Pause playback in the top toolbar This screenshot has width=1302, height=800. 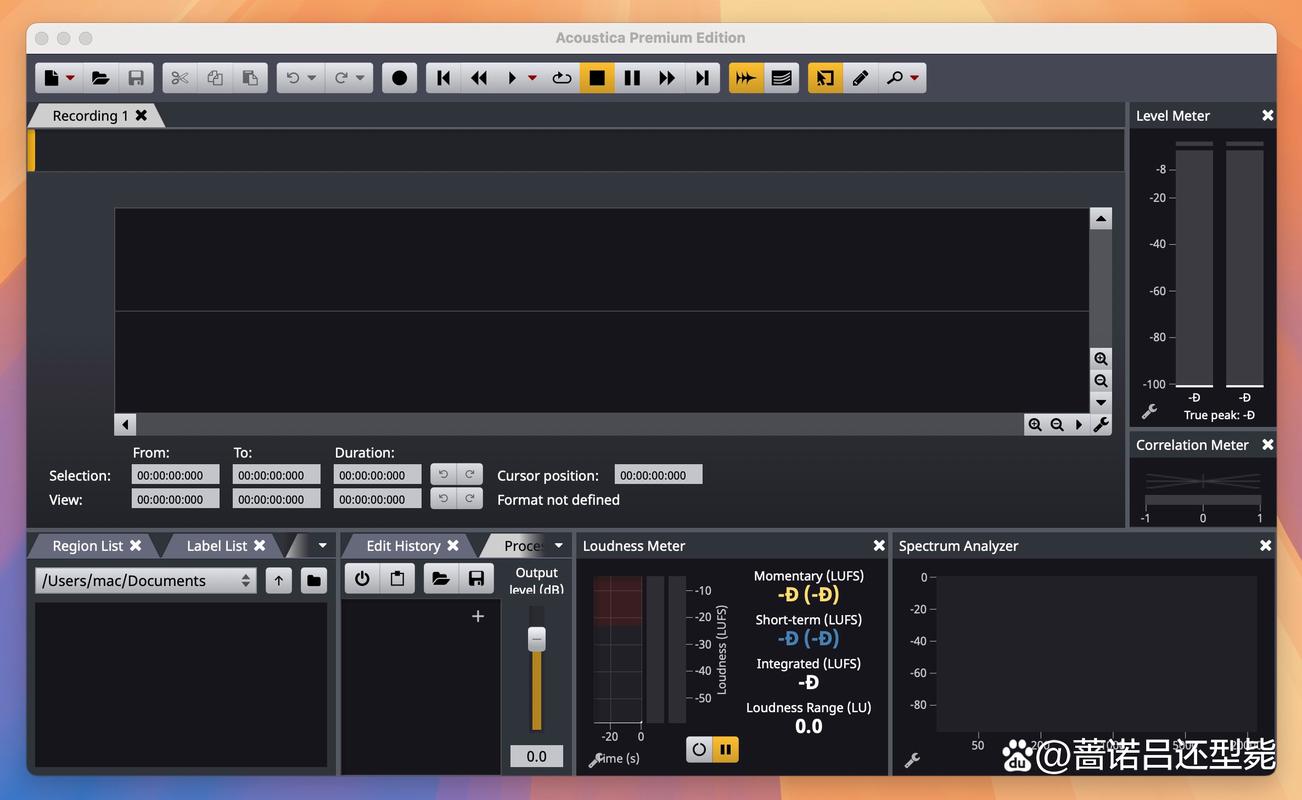632,78
